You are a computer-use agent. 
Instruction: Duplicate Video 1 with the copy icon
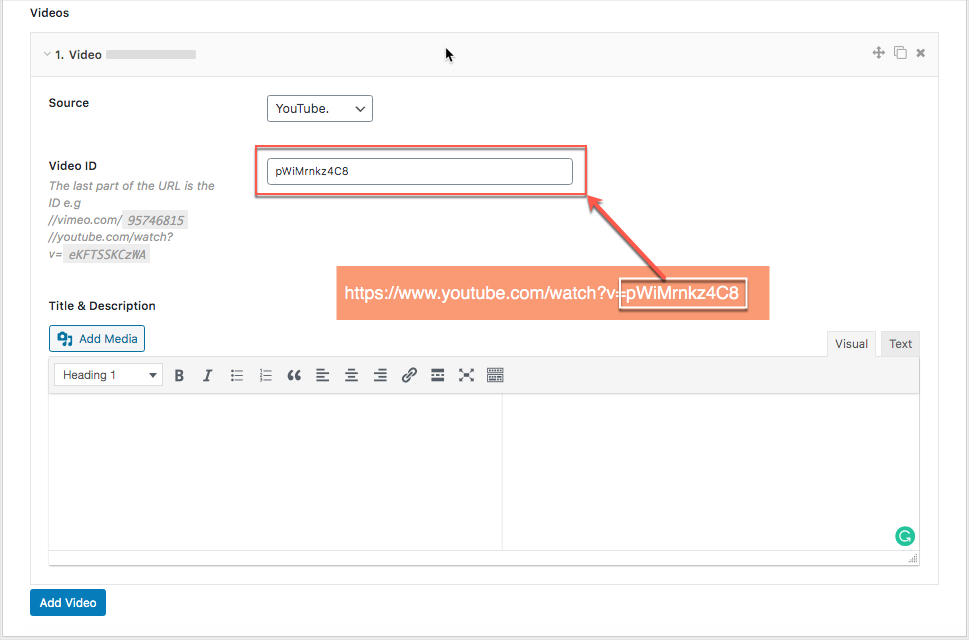[x=900, y=53]
